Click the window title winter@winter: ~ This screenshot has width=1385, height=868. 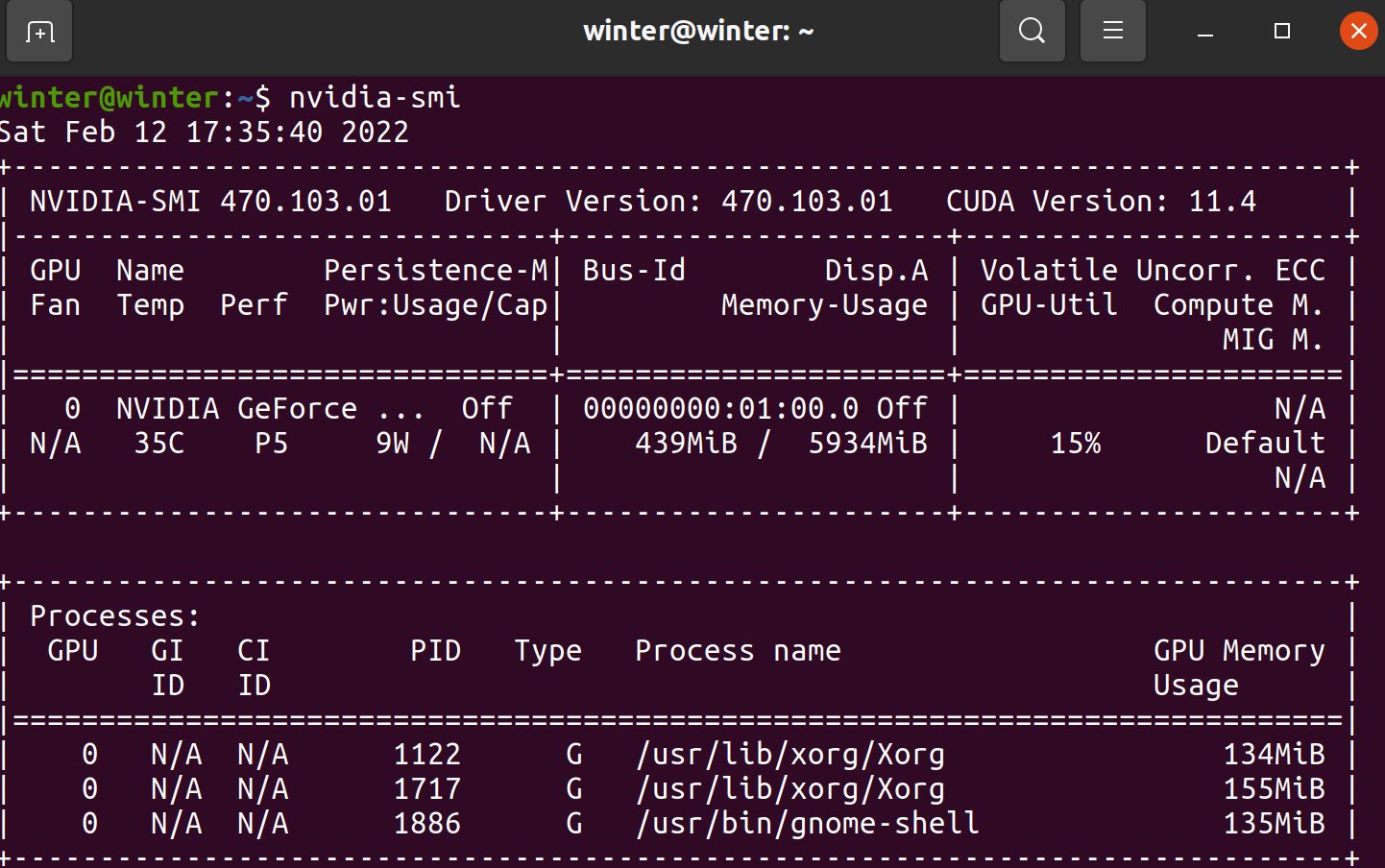point(698,31)
